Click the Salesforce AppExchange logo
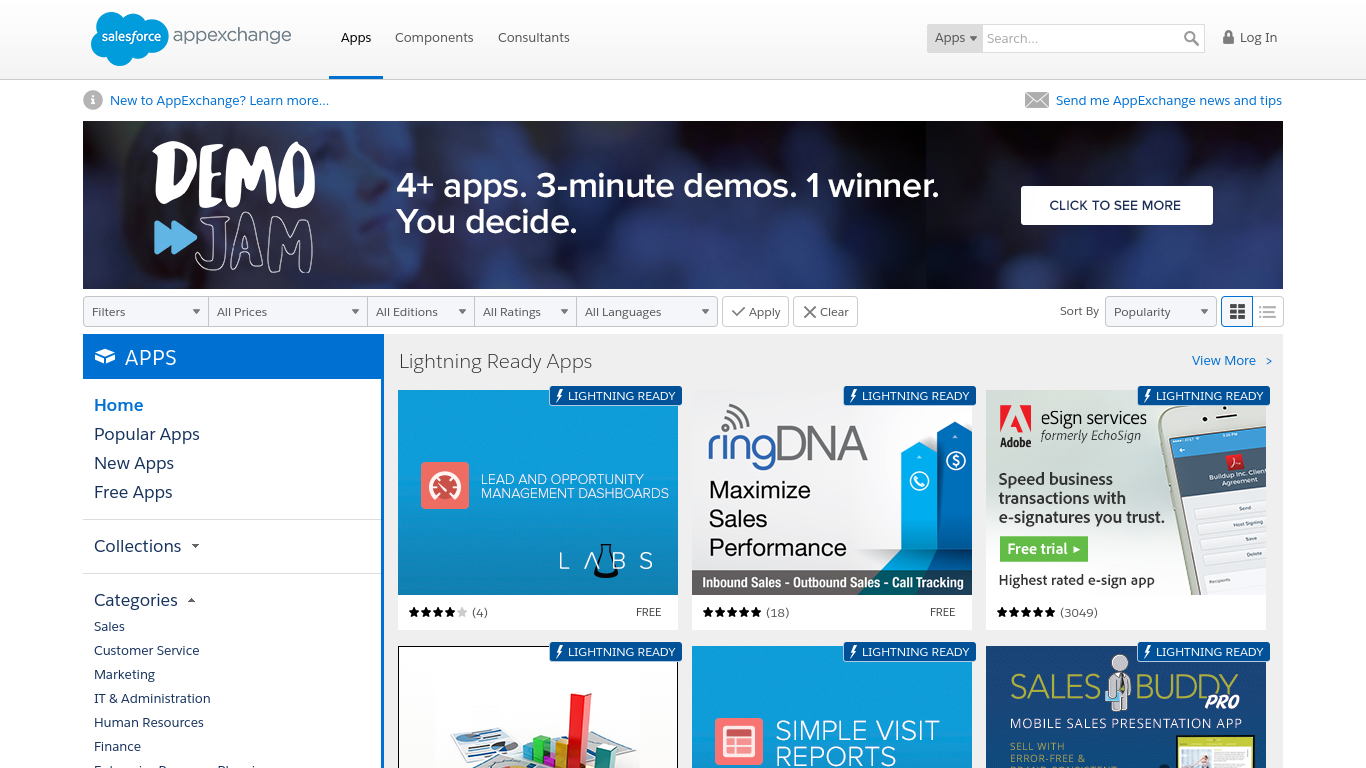 pos(191,38)
